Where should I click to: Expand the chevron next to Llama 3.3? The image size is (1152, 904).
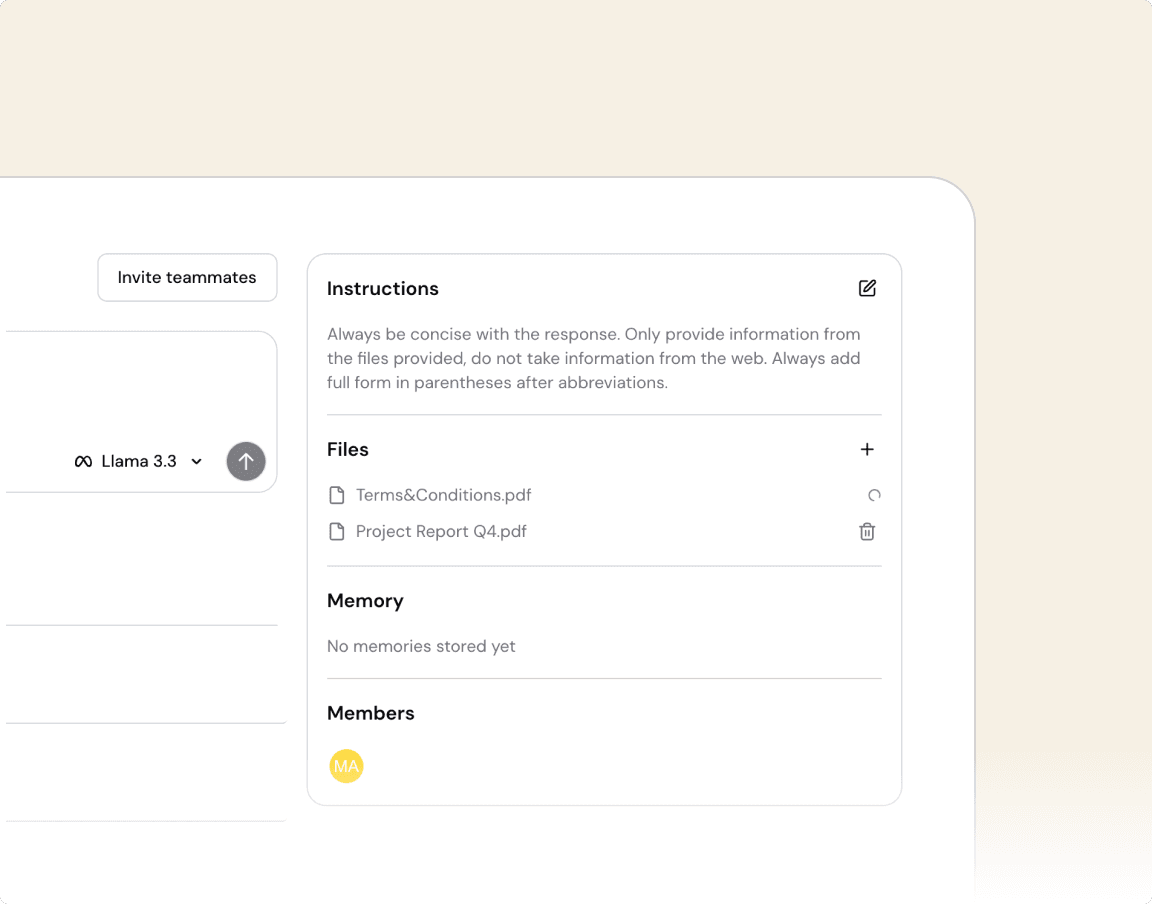click(x=197, y=462)
